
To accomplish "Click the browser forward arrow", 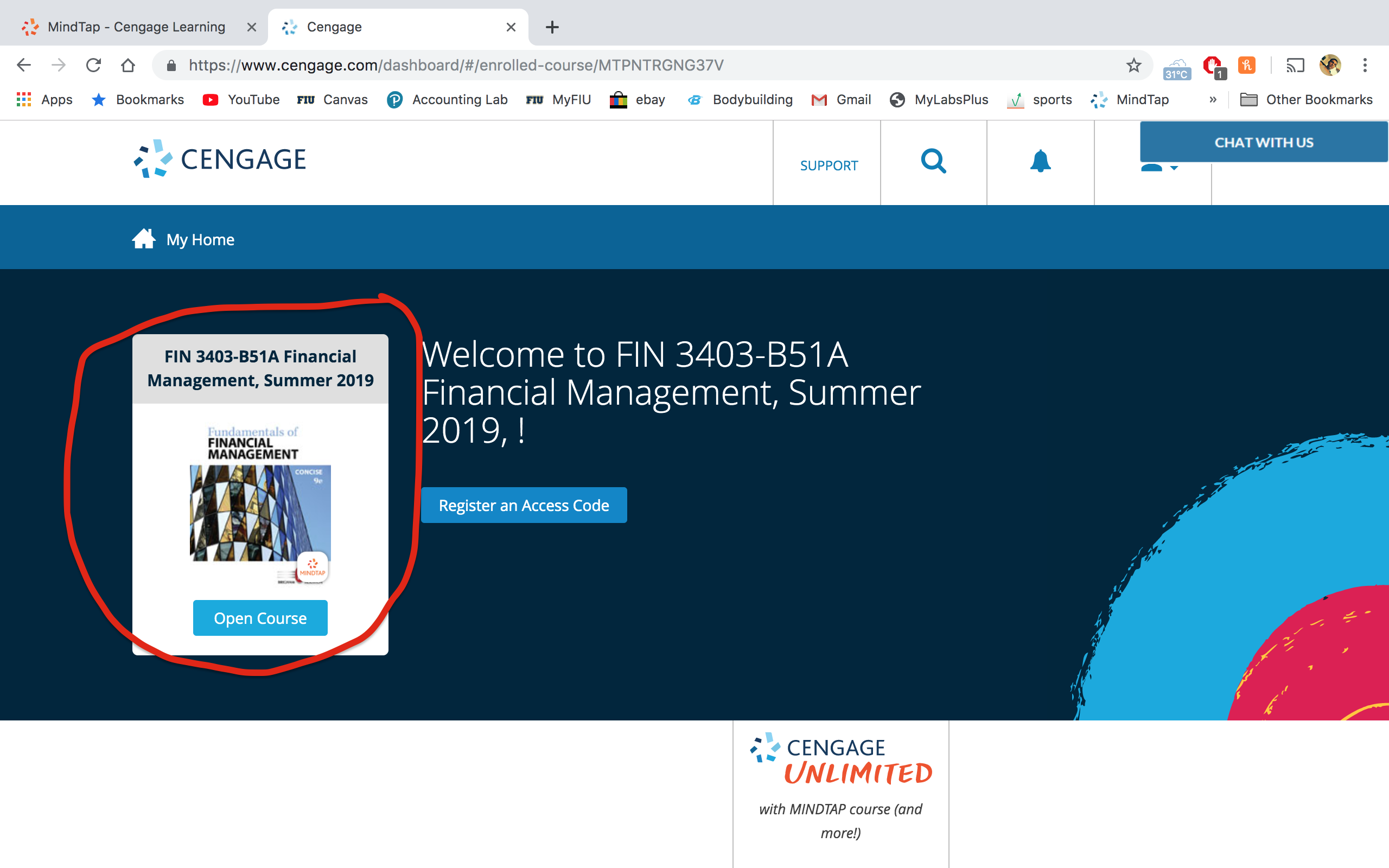I will click(59, 65).
